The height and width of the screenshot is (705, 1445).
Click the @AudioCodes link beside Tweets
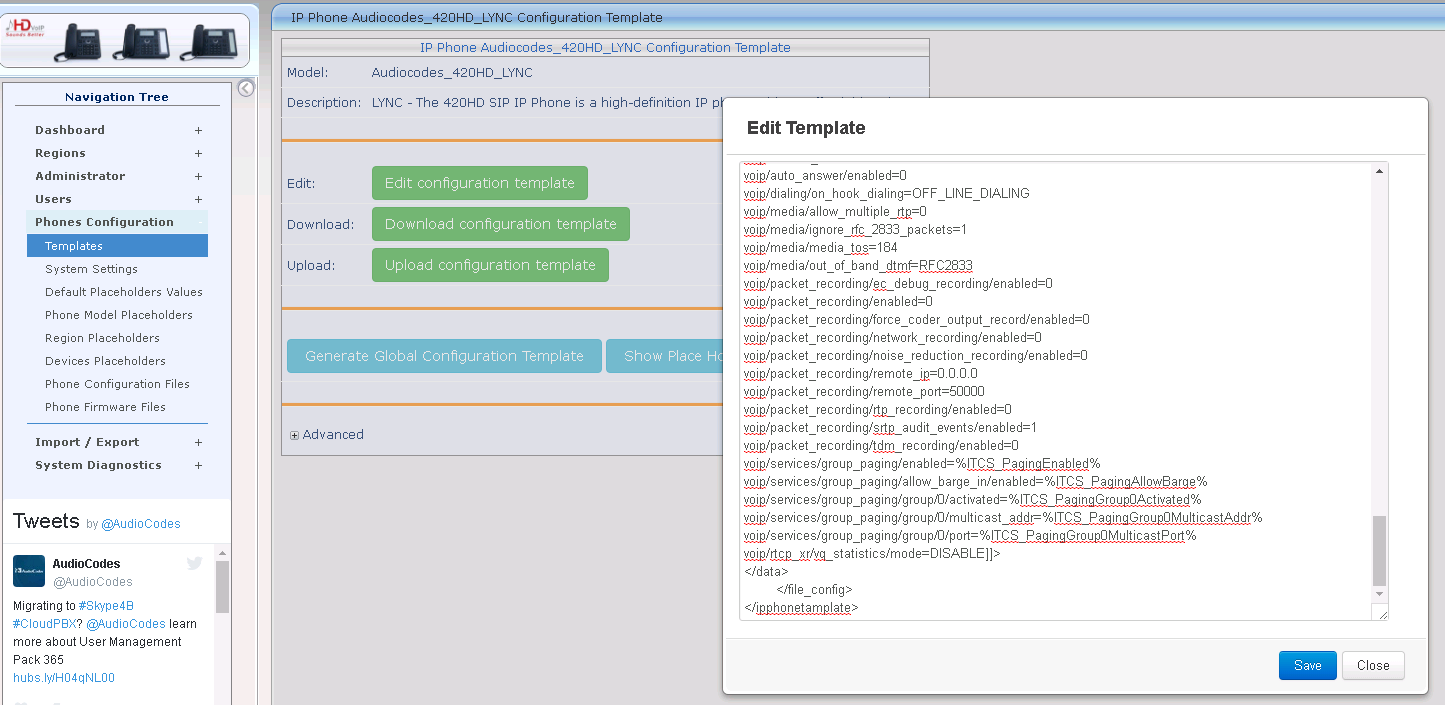point(141,524)
